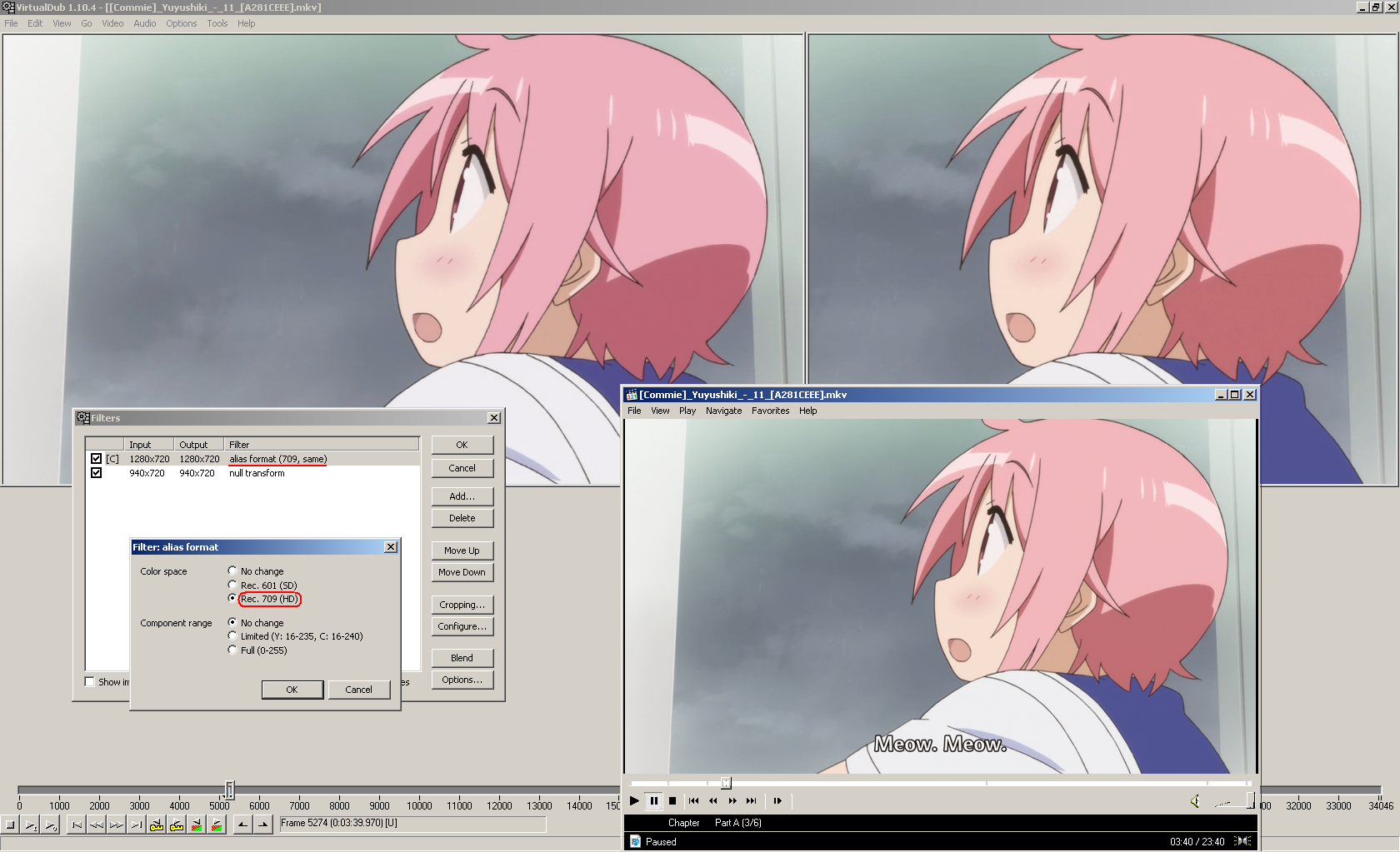Image resolution: width=1400 pixels, height=852 pixels.
Task: Select component range 'No change' radio
Action: point(232,623)
